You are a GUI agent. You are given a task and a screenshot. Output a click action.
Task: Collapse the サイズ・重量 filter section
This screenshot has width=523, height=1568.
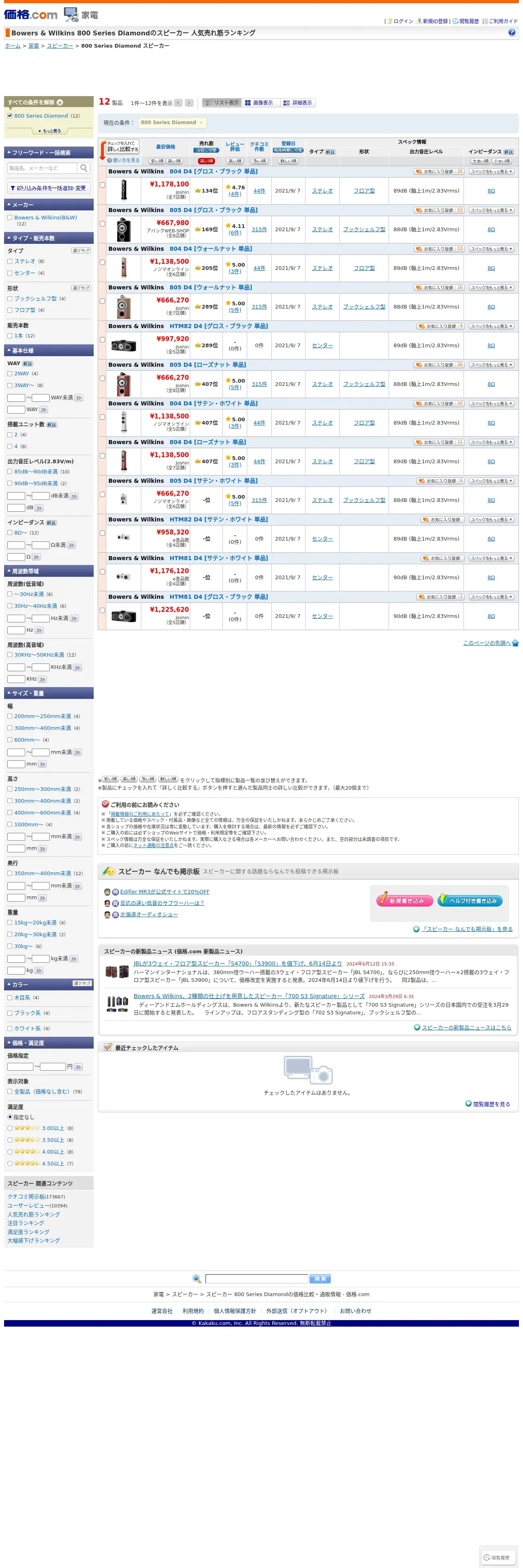[x=49, y=693]
